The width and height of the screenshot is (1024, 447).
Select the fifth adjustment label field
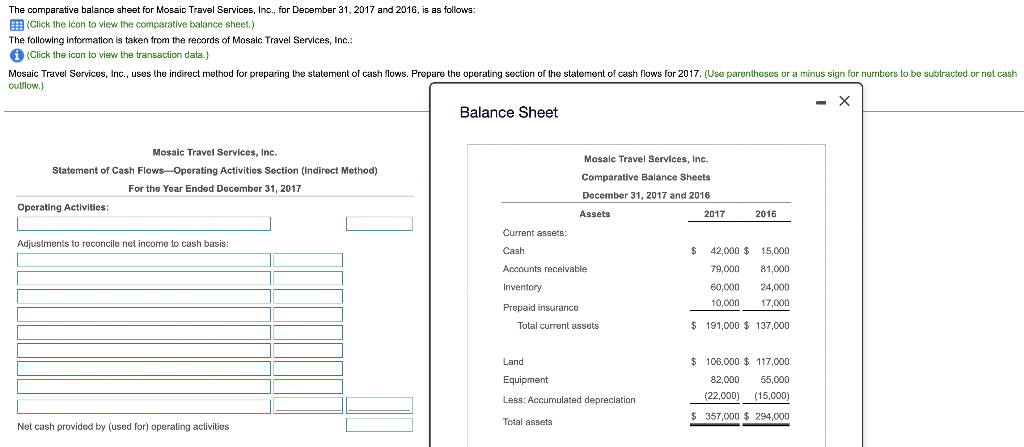point(144,333)
